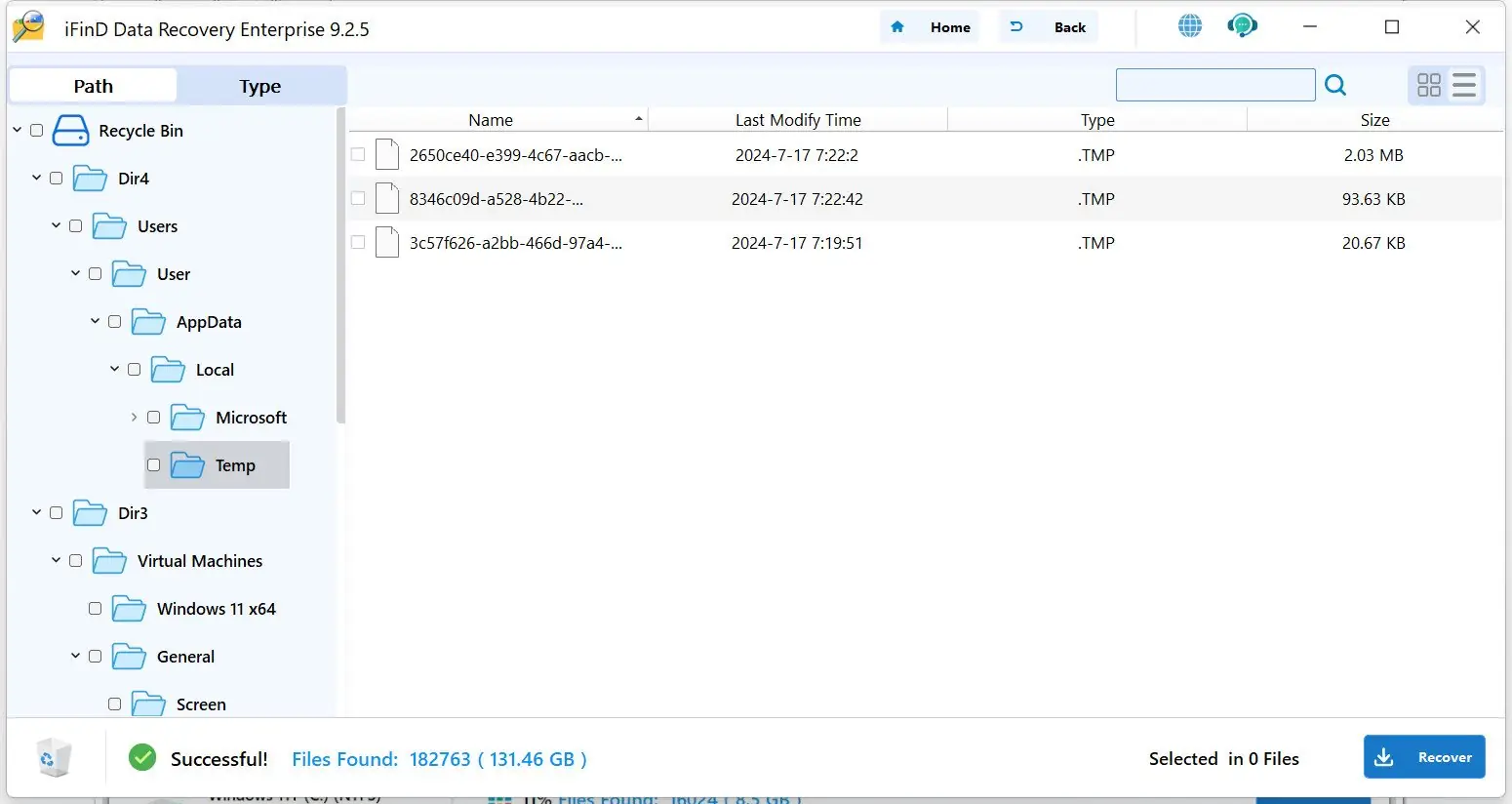This screenshot has height=804, width=1512.
Task: Switch to the Type tab
Action: [260, 86]
